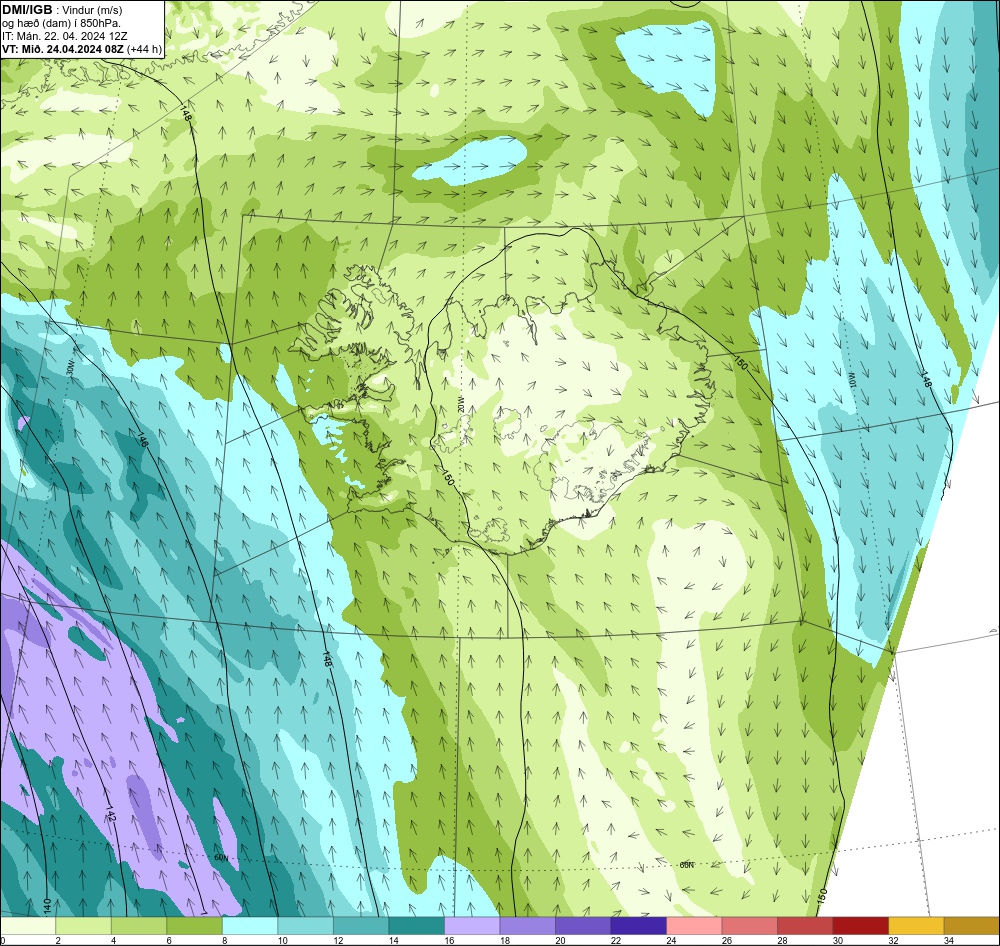Click the 6–8 m/s olive green legend swatch

pyautogui.click(x=195, y=926)
